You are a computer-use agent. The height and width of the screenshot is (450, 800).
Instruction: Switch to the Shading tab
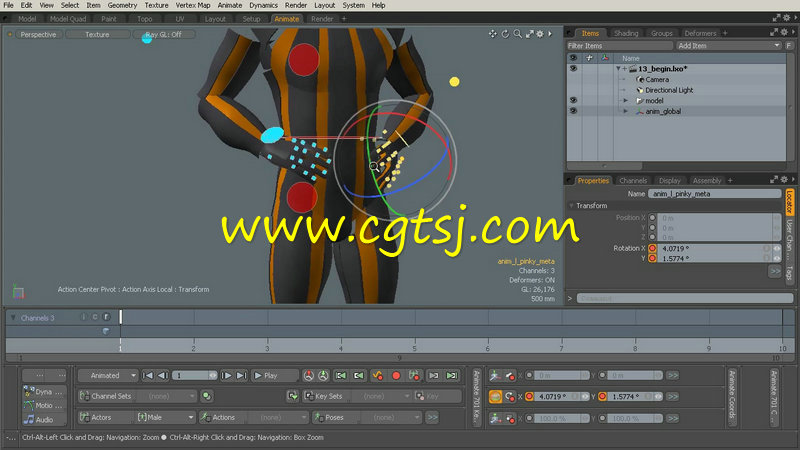point(626,33)
